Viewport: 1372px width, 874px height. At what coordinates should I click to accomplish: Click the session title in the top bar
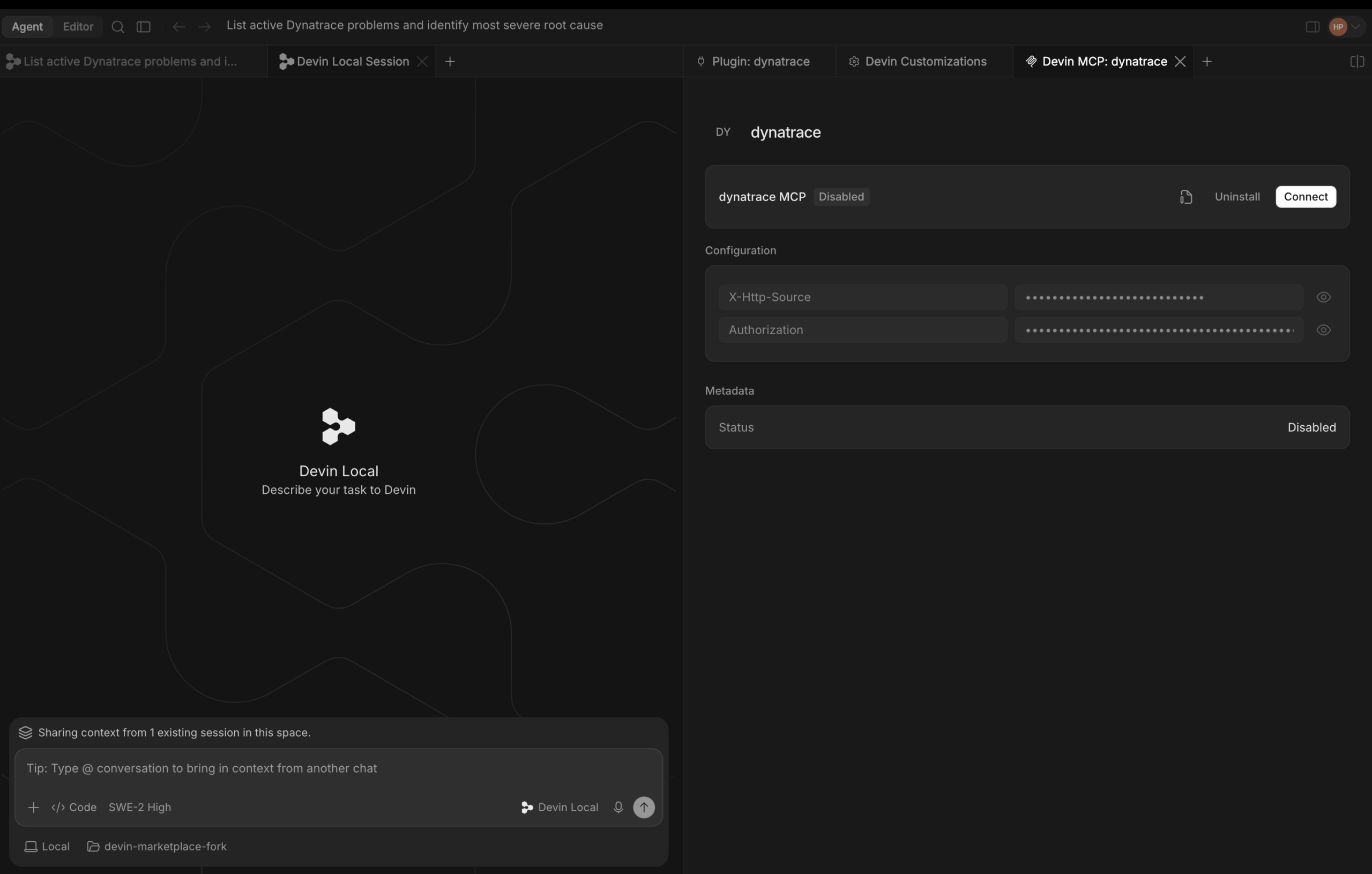click(x=414, y=26)
